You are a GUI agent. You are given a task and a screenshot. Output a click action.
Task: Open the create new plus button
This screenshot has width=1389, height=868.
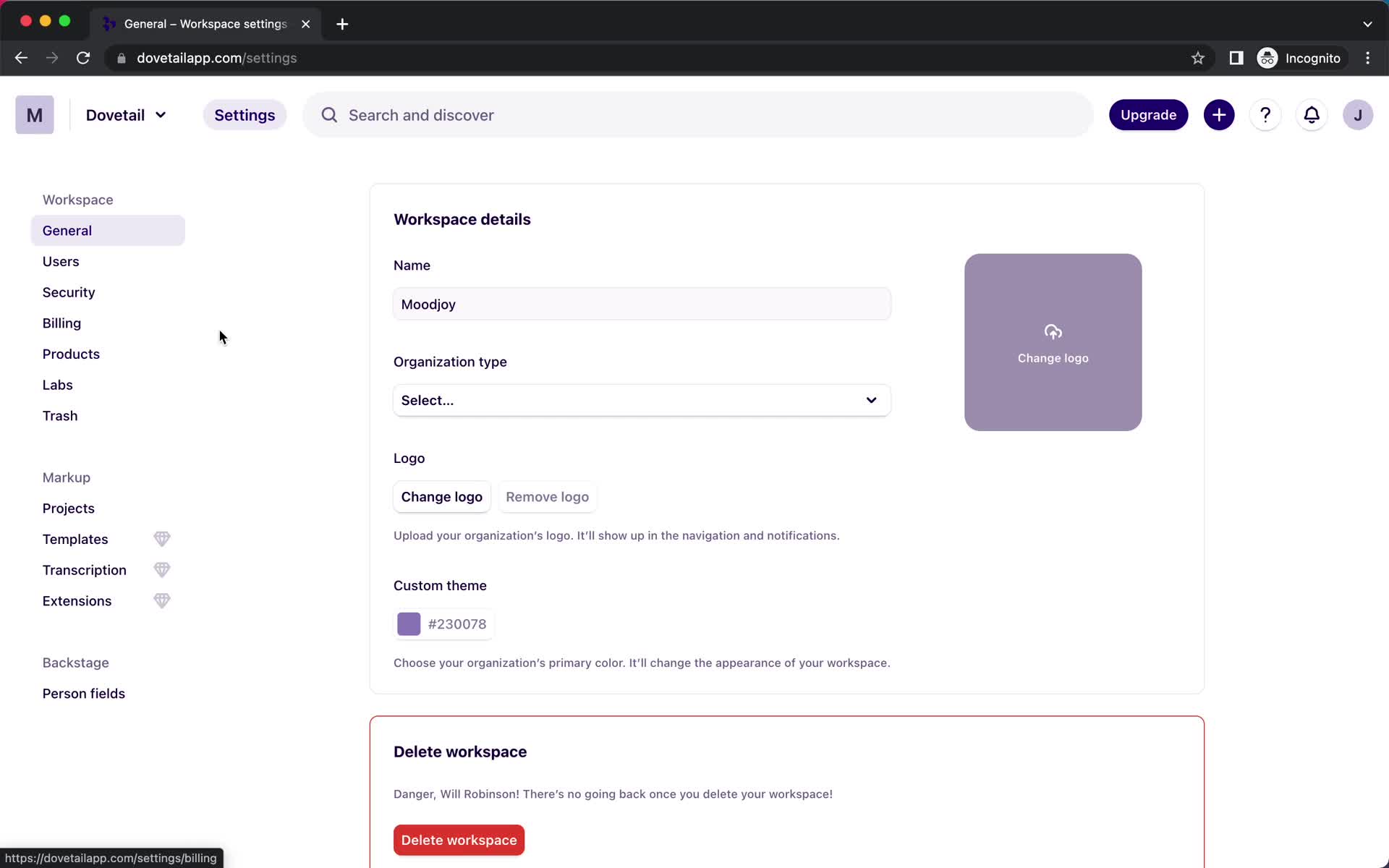click(x=1219, y=115)
